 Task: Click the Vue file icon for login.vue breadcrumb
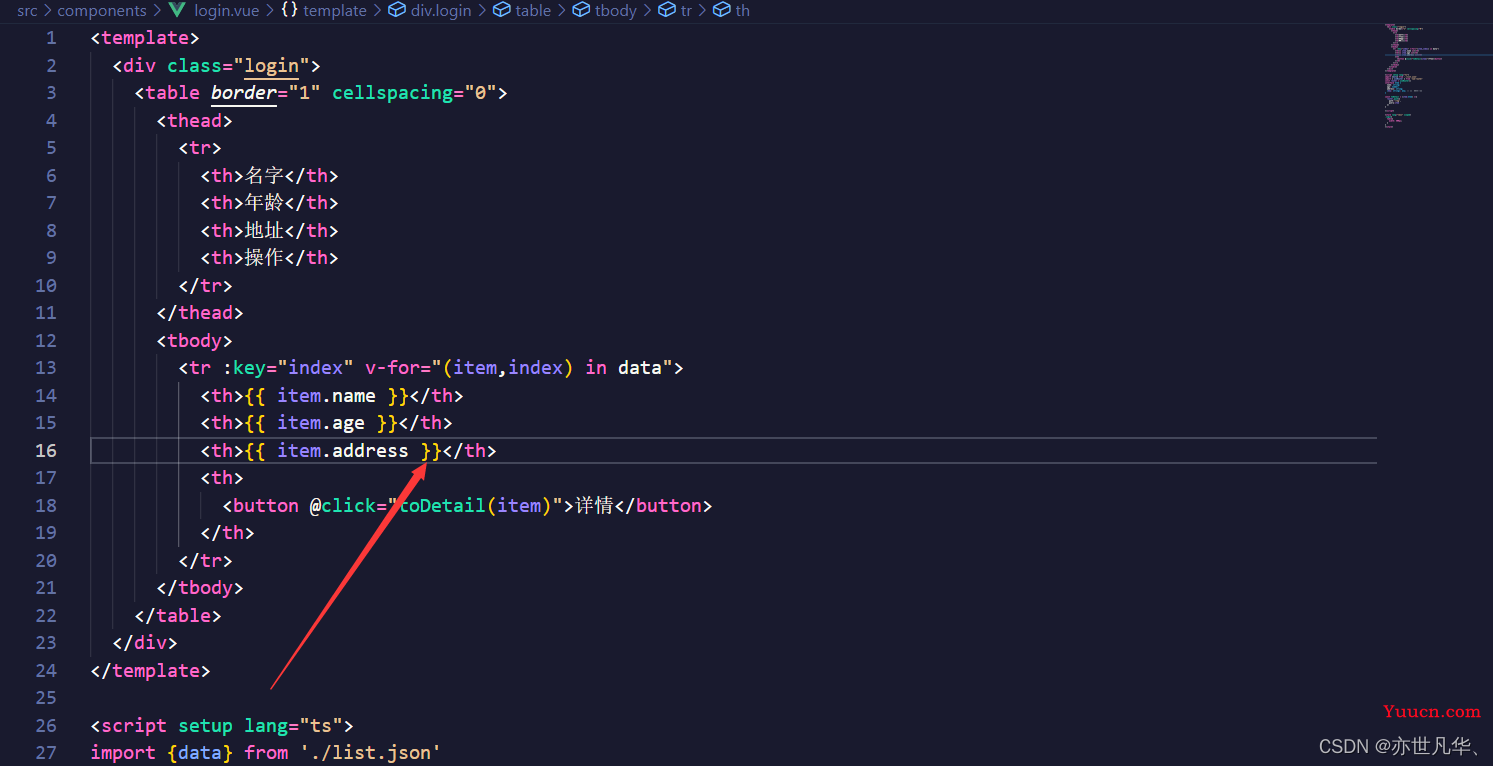tap(178, 11)
